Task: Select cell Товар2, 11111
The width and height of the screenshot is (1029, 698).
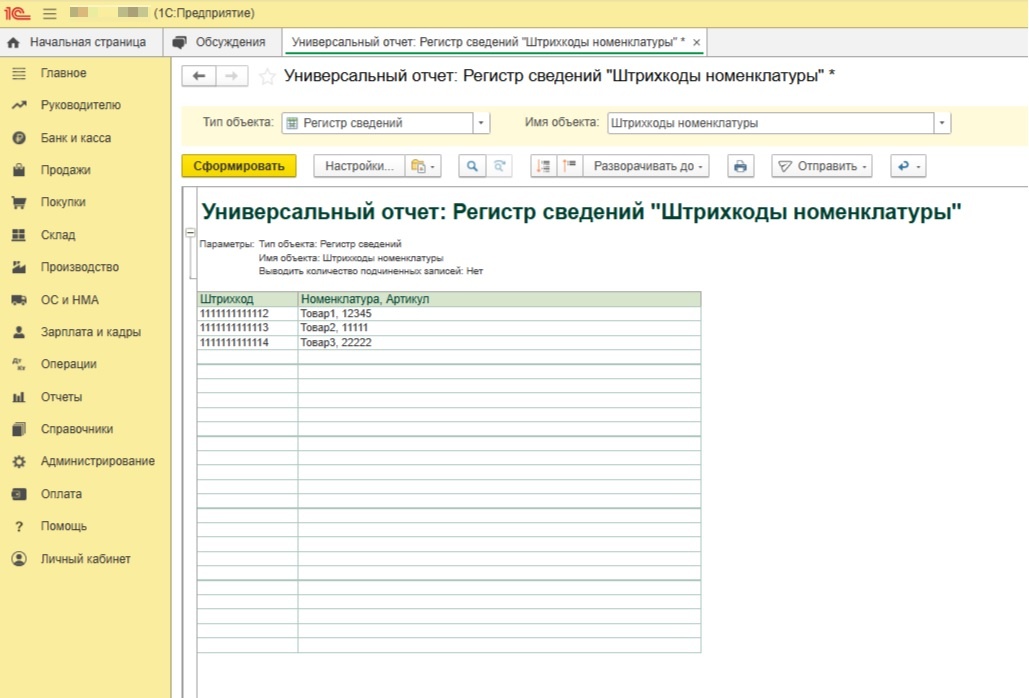Action: [499, 327]
